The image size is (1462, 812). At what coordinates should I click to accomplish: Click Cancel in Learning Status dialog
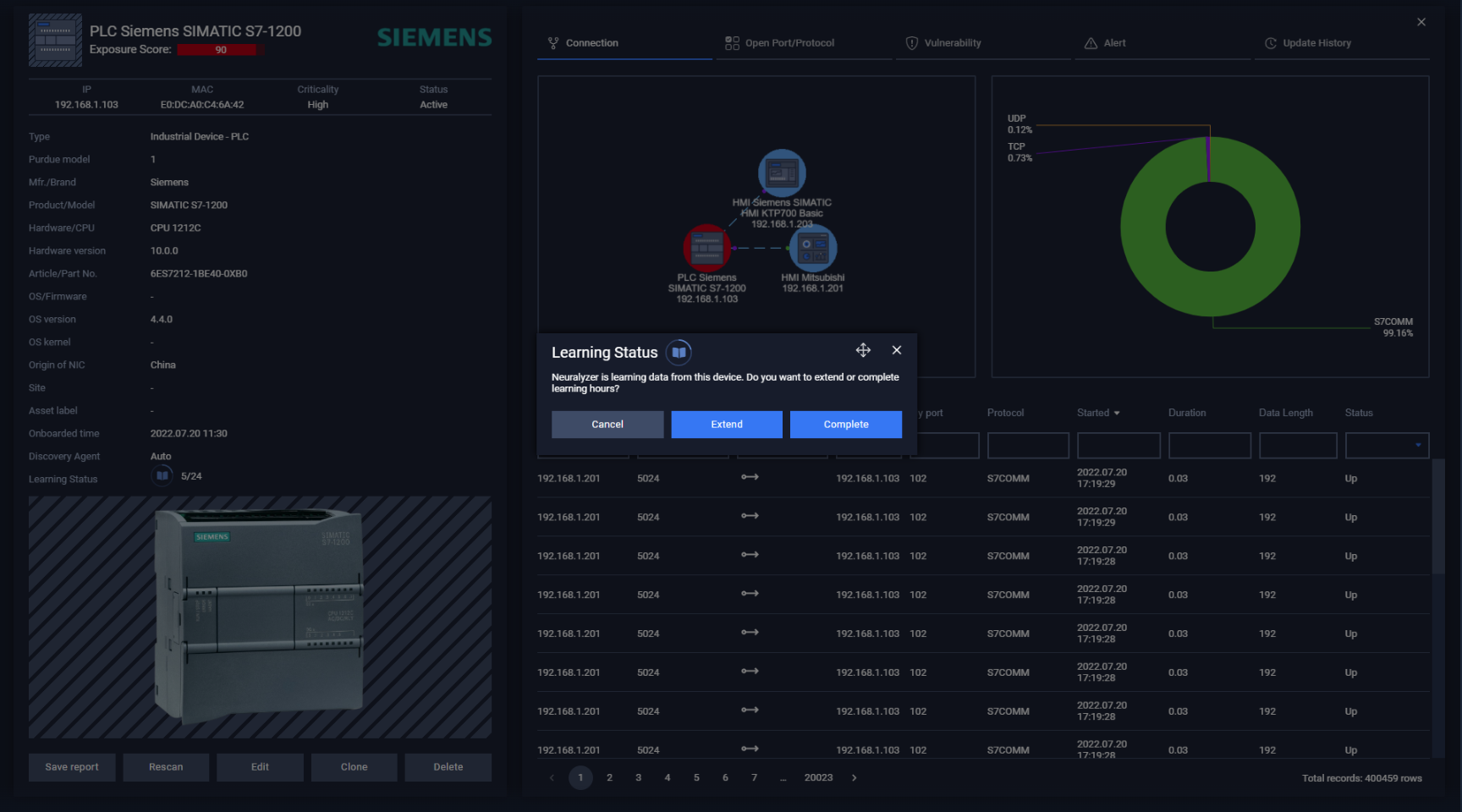607,425
